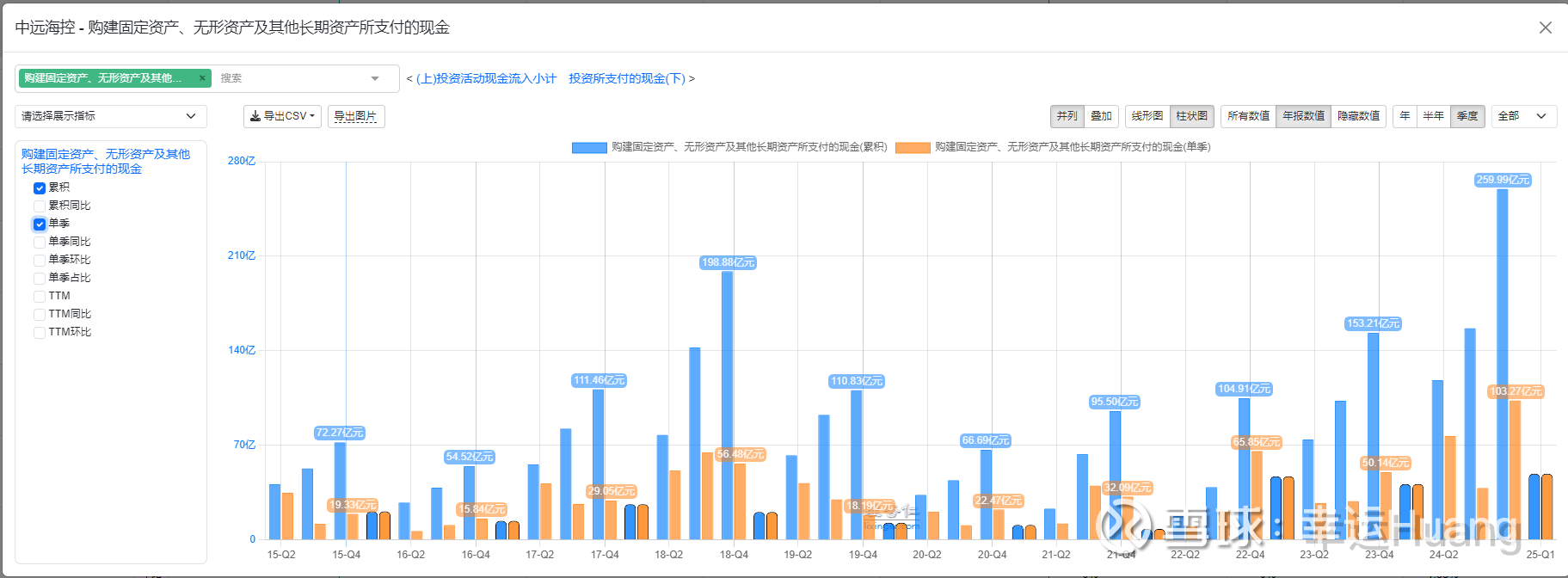Click the download icon on 导出CSV
This screenshot has width=1568, height=578.
point(255,116)
